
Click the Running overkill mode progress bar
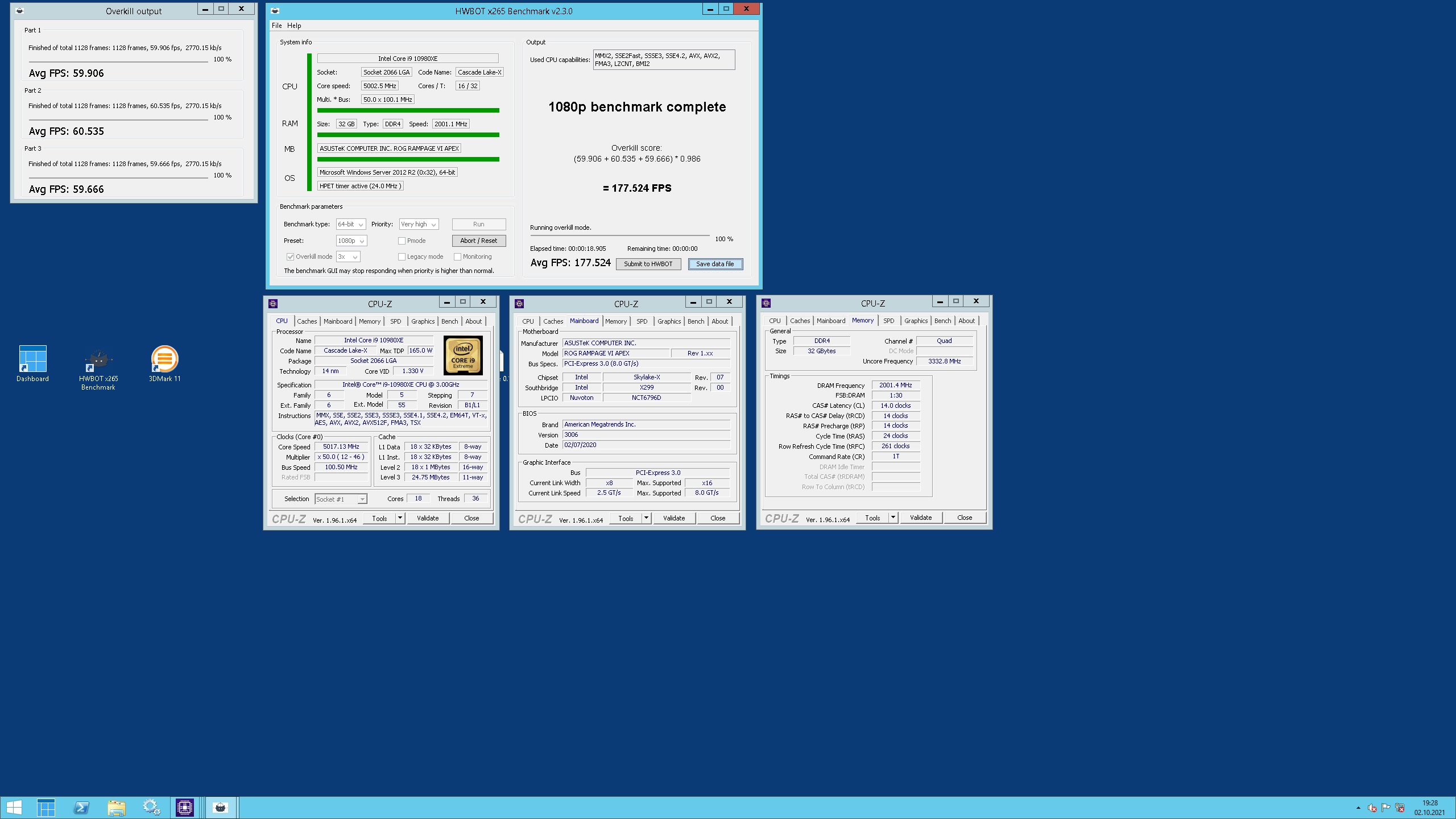[x=620, y=235]
